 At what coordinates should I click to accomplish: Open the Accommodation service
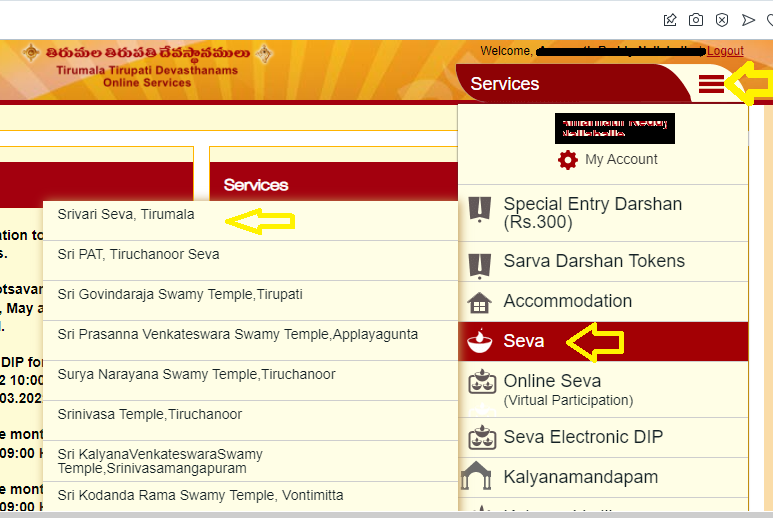coord(603,301)
